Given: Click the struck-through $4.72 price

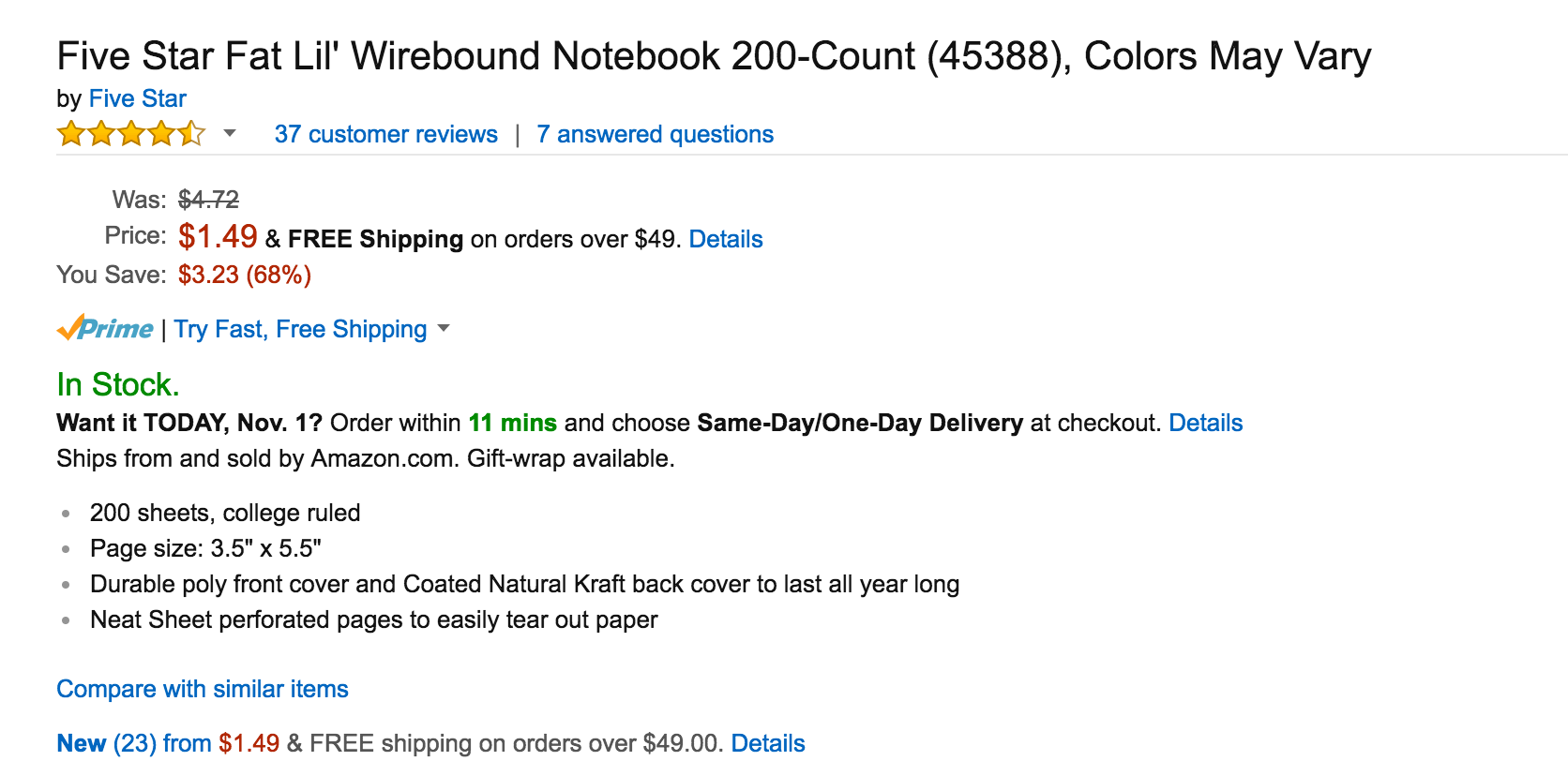Looking at the screenshot, I should pos(208,200).
